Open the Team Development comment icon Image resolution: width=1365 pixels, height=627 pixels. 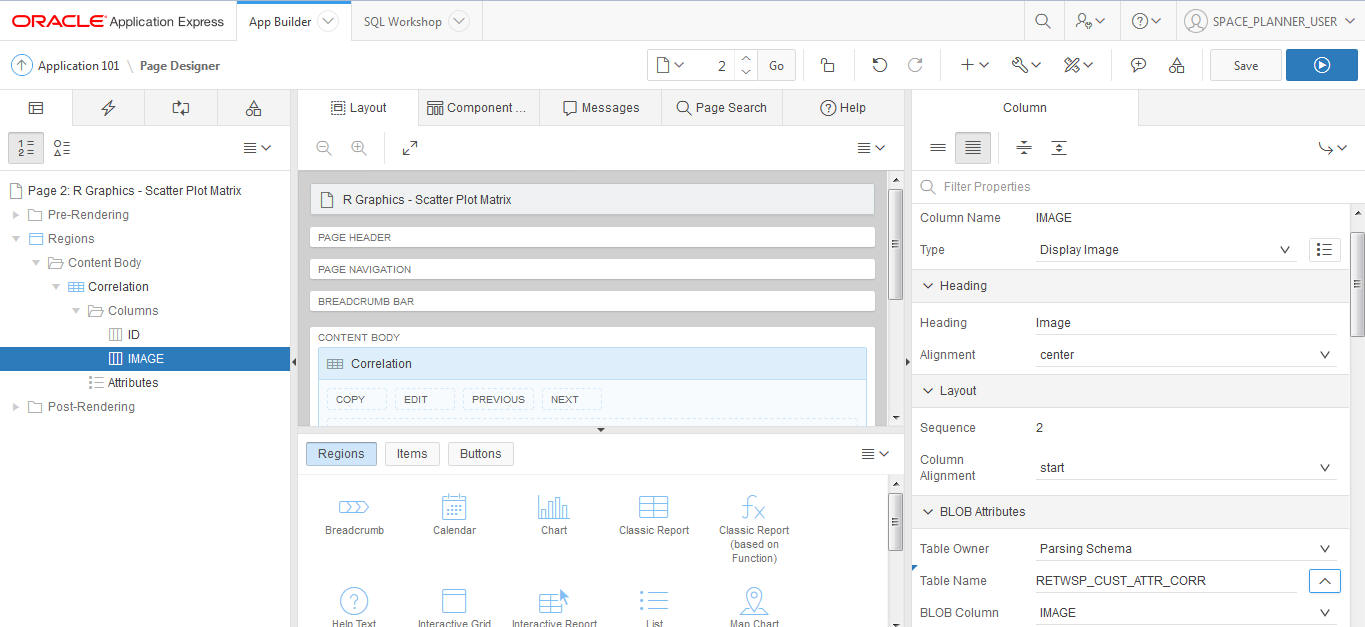pos(1138,65)
